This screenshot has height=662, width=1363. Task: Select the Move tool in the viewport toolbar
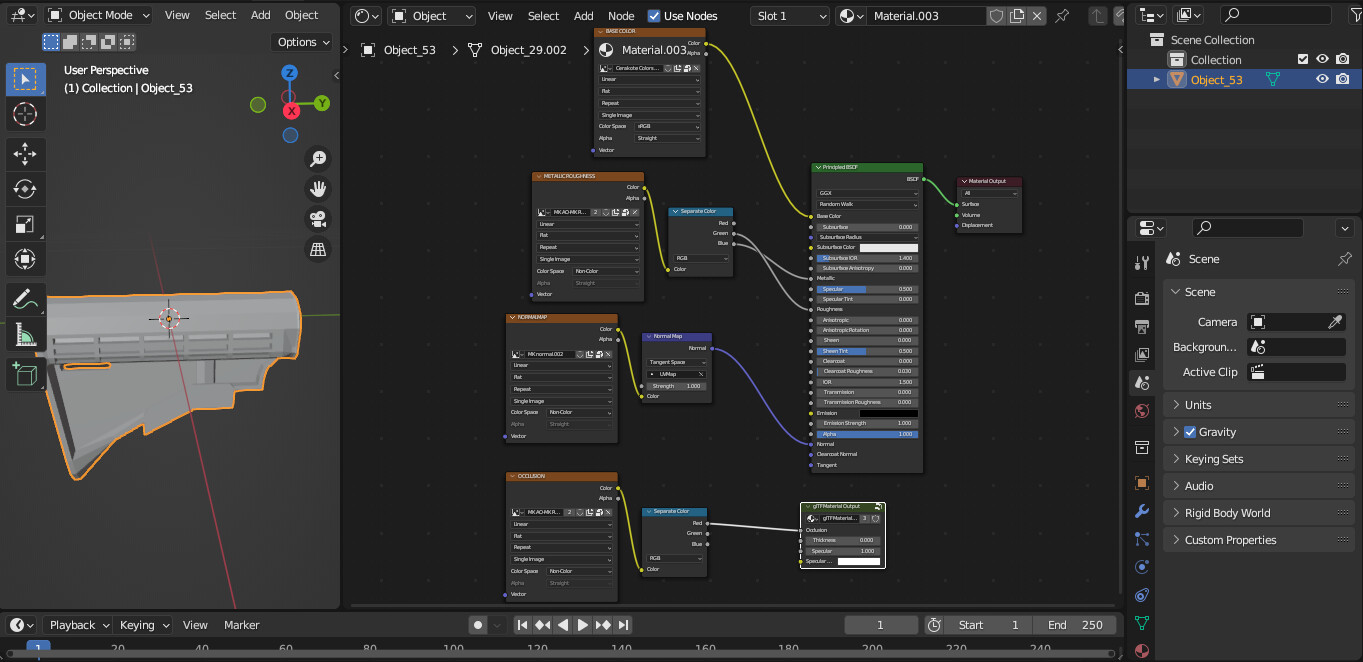pos(25,155)
